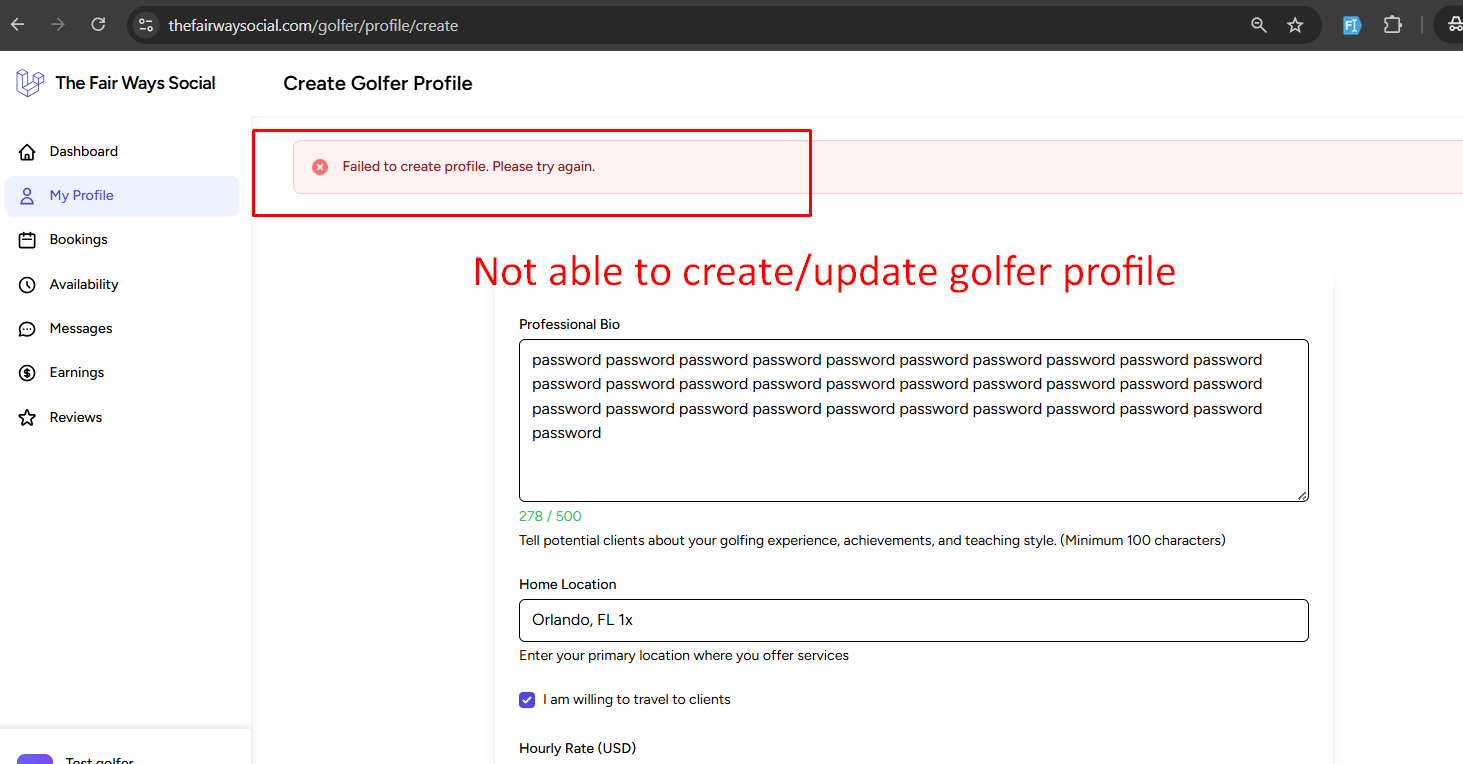Uncheck 'I am willing to travel to clients'
Viewport: 1463px width, 764px height.
(527, 700)
